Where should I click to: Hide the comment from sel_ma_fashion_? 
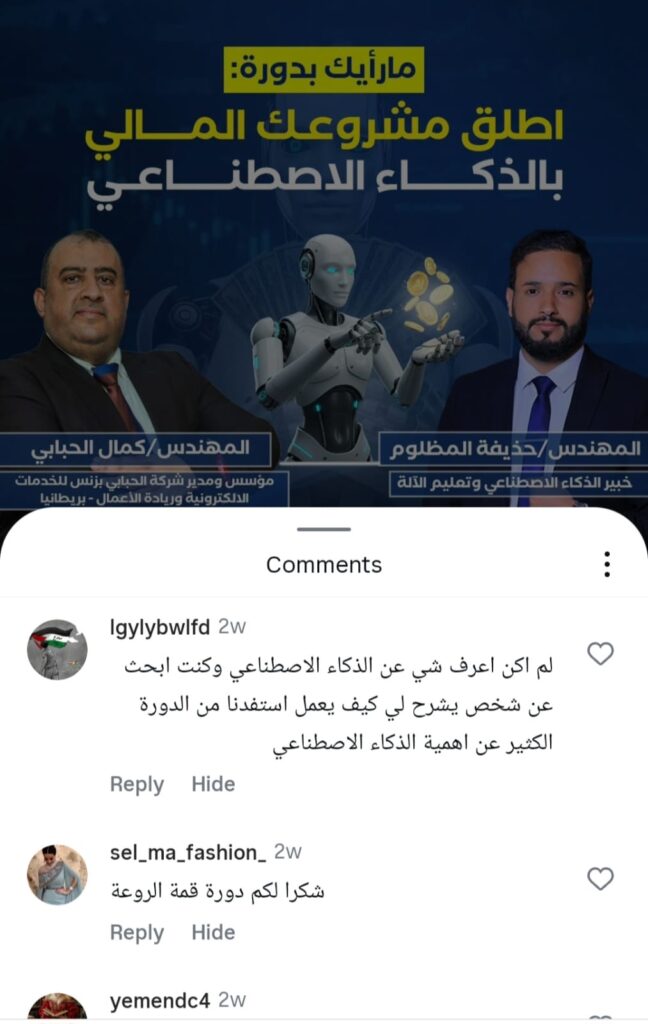point(213,933)
